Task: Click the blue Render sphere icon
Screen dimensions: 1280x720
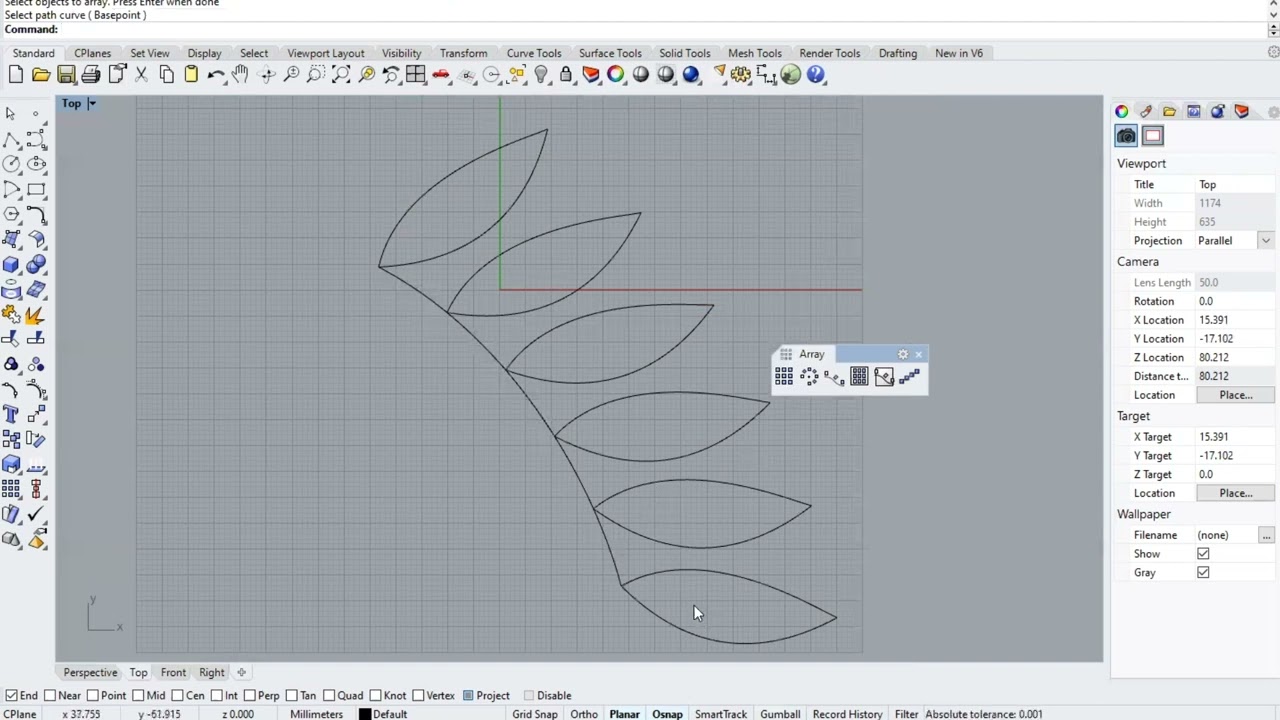Action: coord(691,75)
